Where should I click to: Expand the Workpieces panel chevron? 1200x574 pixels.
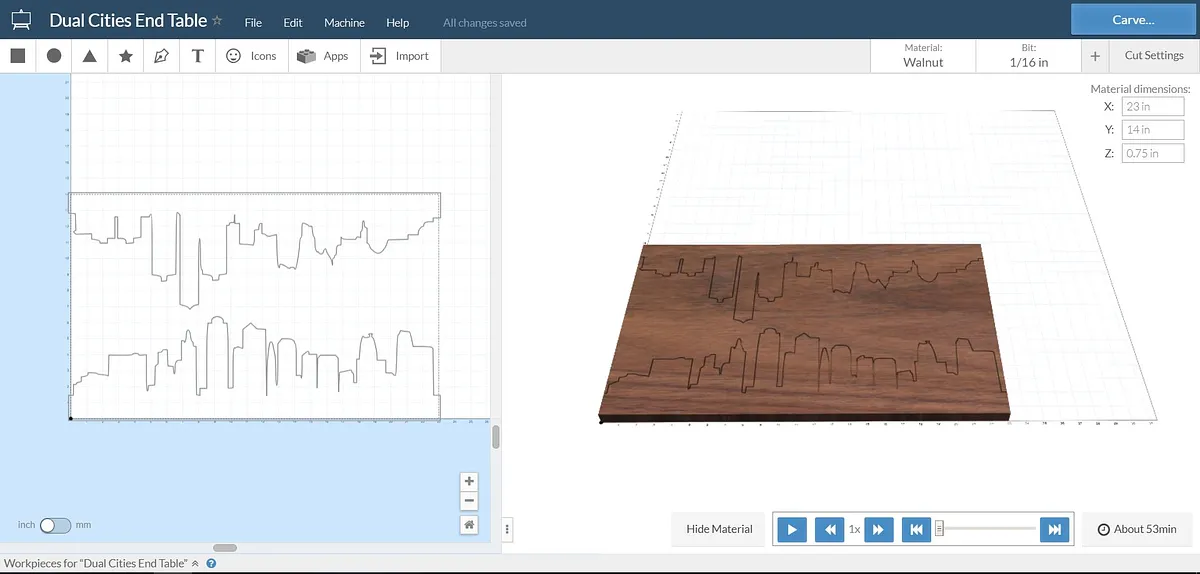[x=195, y=564]
